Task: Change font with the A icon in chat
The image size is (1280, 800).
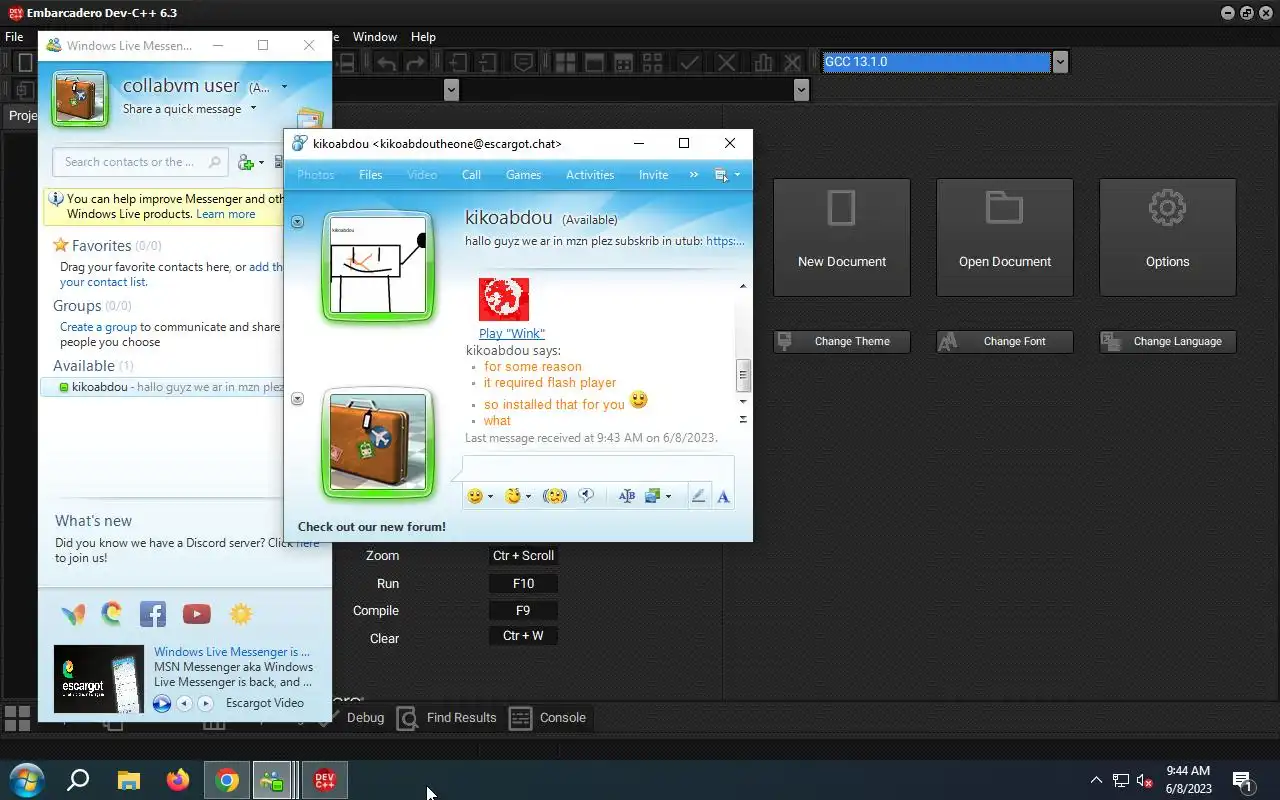Action: point(723,496)
